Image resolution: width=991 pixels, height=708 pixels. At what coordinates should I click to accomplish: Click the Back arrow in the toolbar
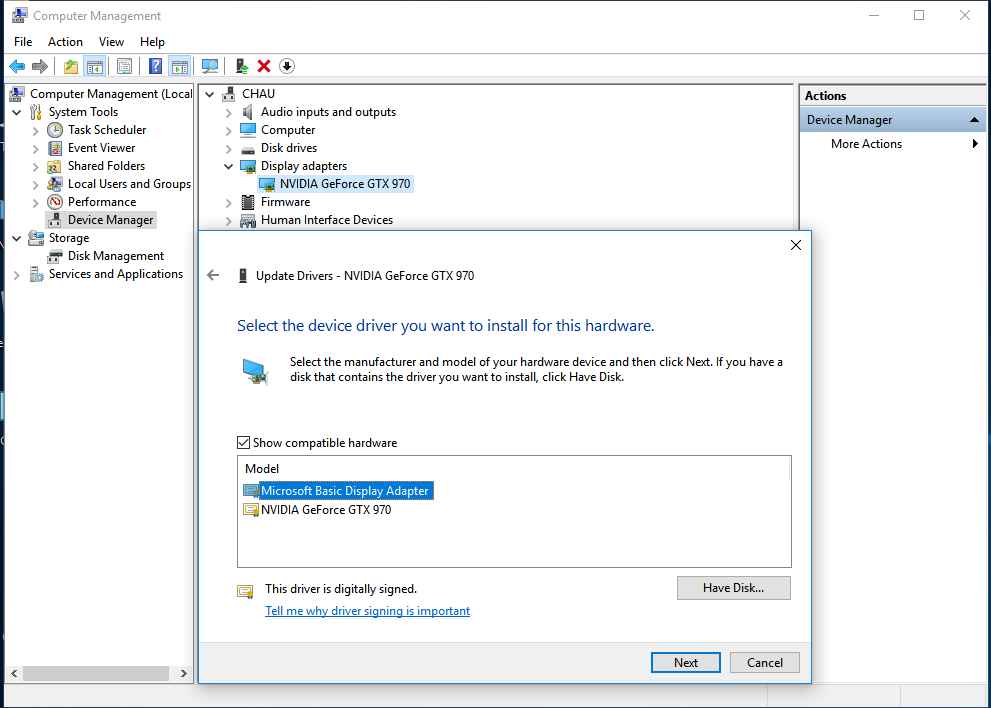(x=17, y=66)
